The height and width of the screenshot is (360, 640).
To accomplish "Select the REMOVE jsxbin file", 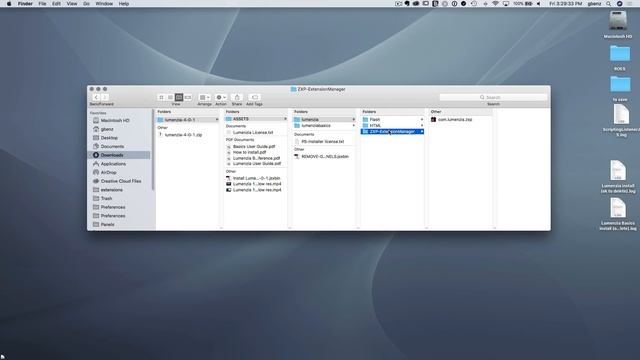I will 324,156.
